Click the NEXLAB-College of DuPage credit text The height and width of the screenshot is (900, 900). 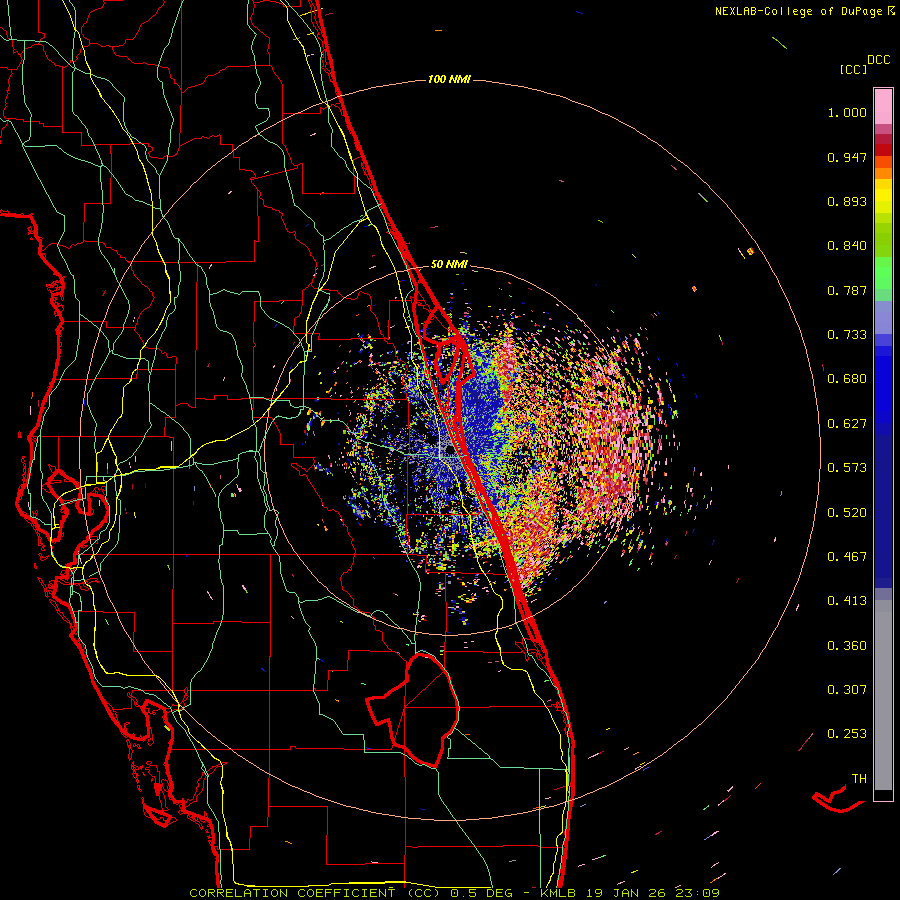point(804,11)
